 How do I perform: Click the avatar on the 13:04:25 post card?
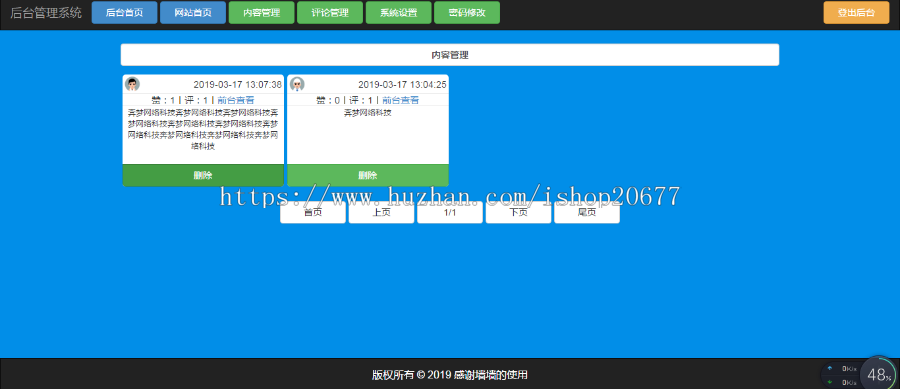coord(297,84)
